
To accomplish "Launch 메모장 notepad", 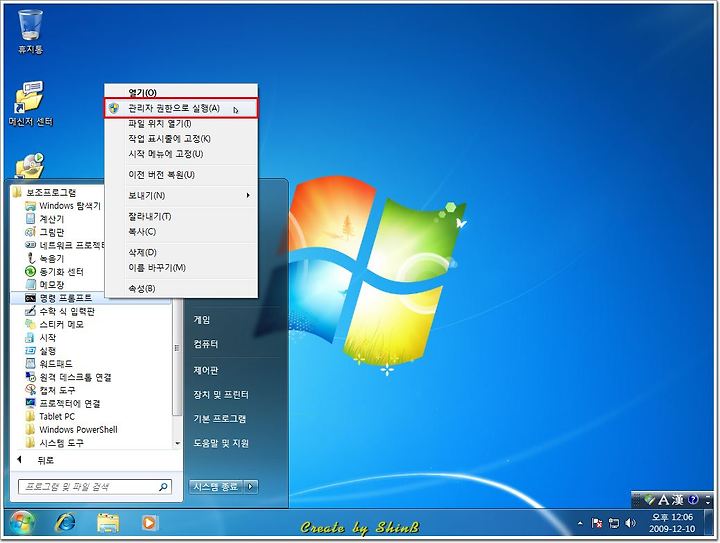I will [x=45, y=285].
